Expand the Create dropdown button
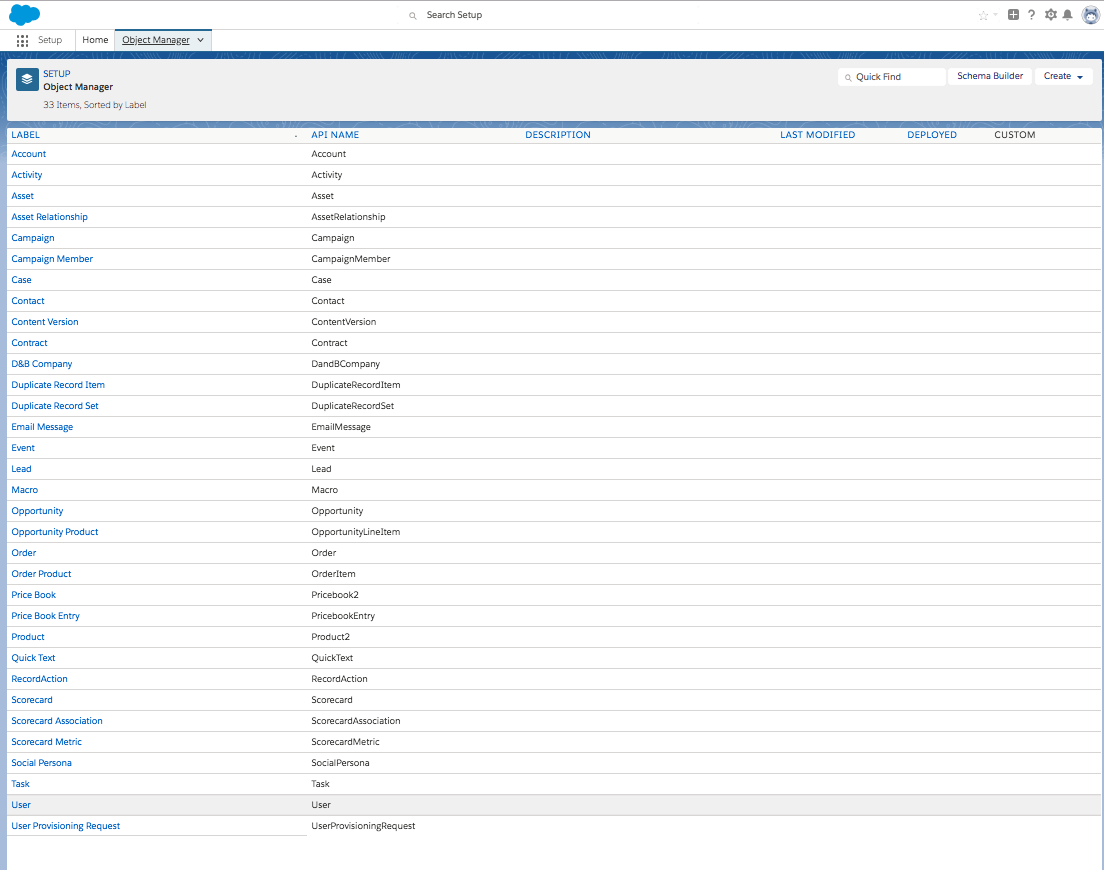Screen dimensions: 1104x870 point(1063,76)
